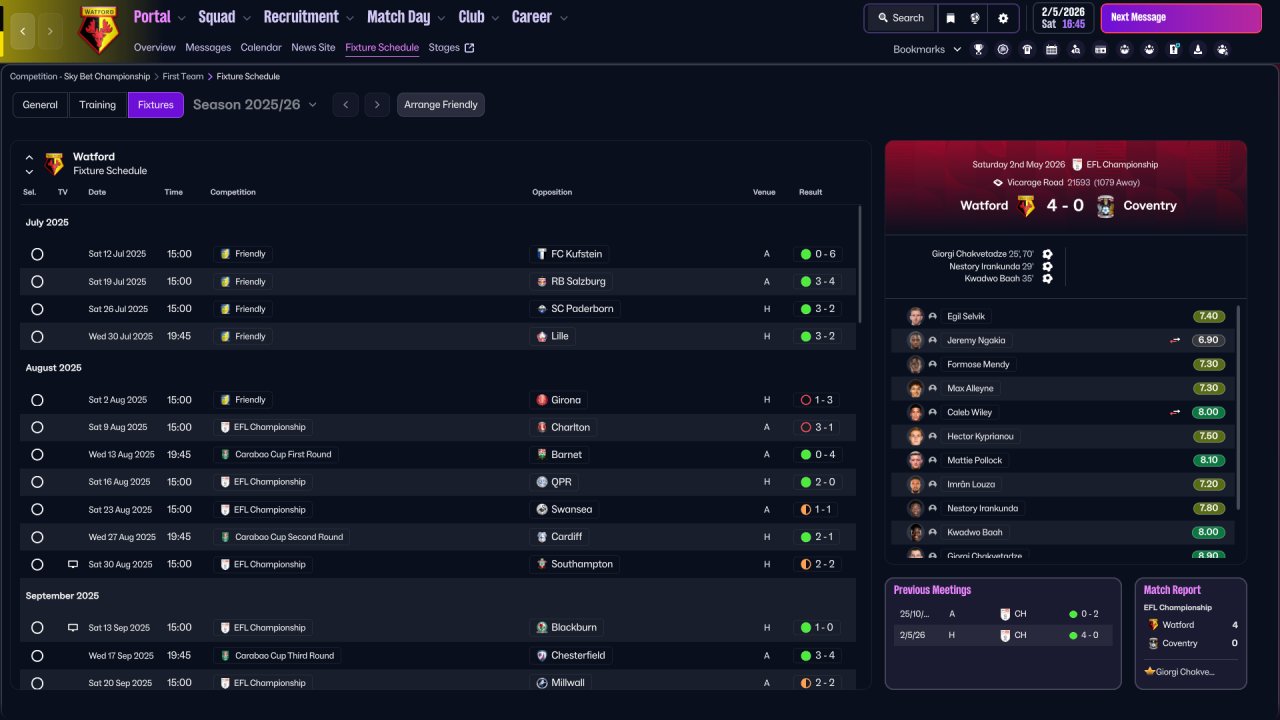Select the radio button for the Charlton fixture
The height and width of the screenshot is (720, 1280).
coord(37,427)
